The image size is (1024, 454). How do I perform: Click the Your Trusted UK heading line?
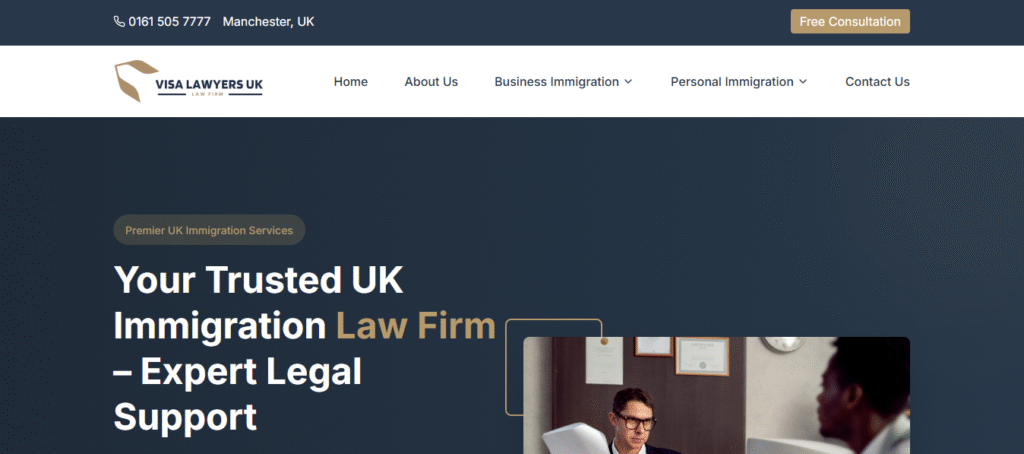tap(259, 279)
